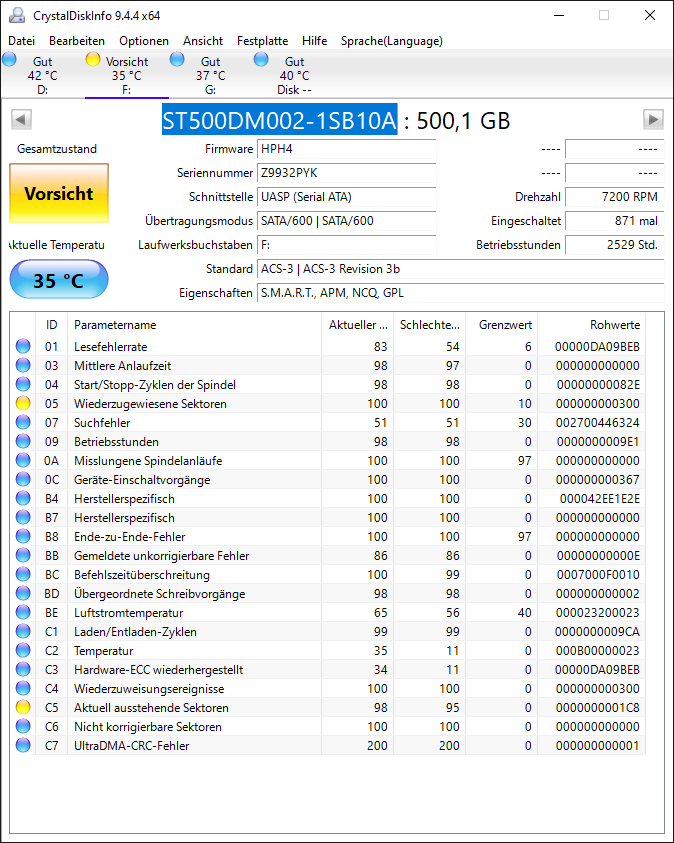Image resolution: width=674 pixels, height=843 pixels.
Task: Click status orb of Laden/Entladen-Zyklen row
Action: [23, 632]
